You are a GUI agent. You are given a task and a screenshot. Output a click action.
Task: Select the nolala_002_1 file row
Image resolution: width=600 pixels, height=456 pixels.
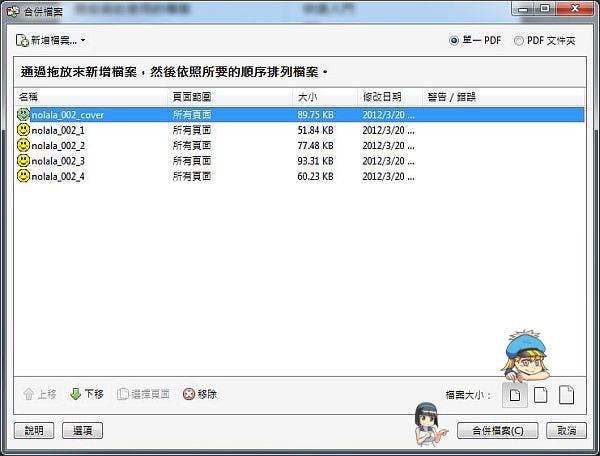[x=300, y=130]
